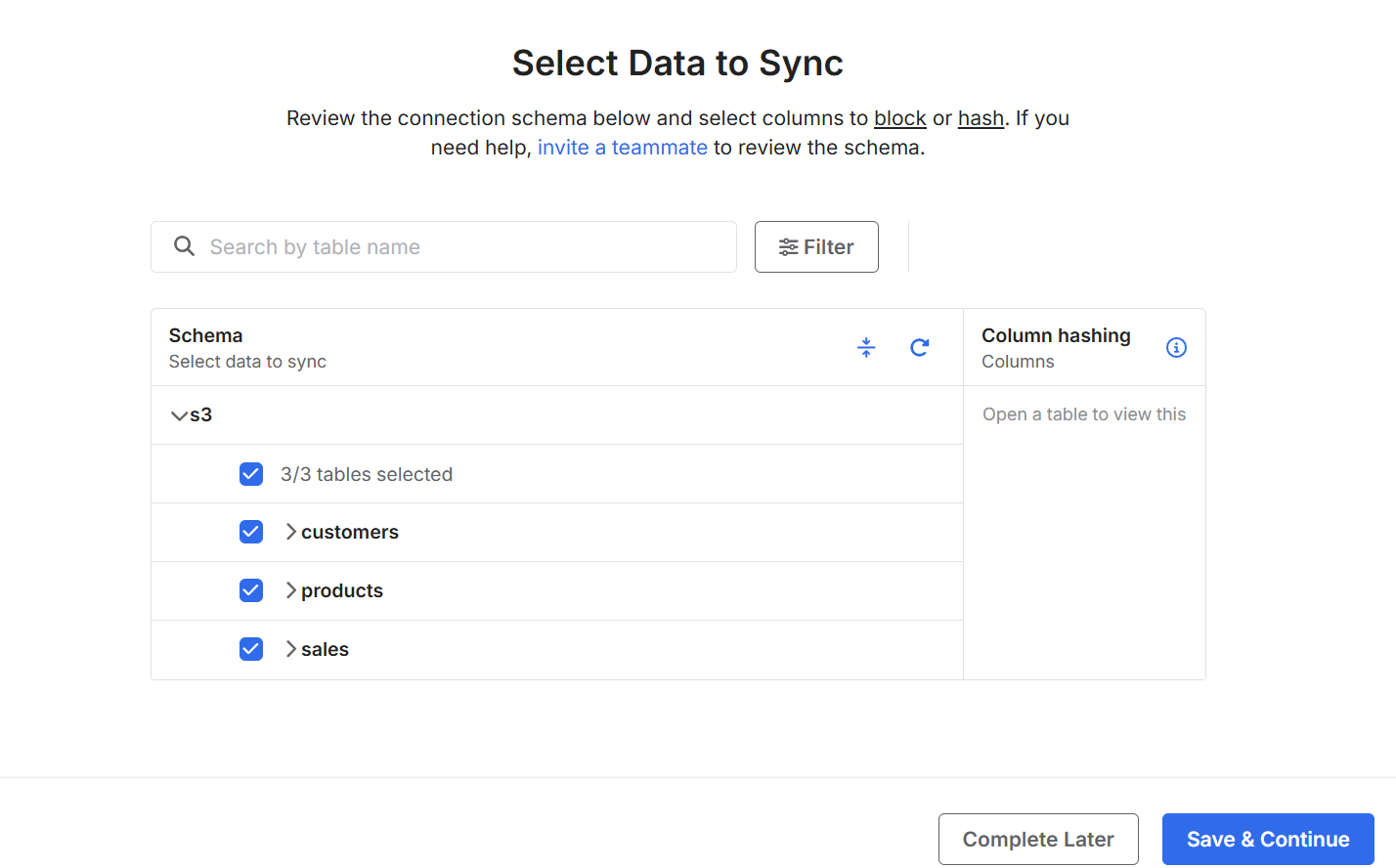
Task: Click the collapse all schema icon
Action: (866, 347)
